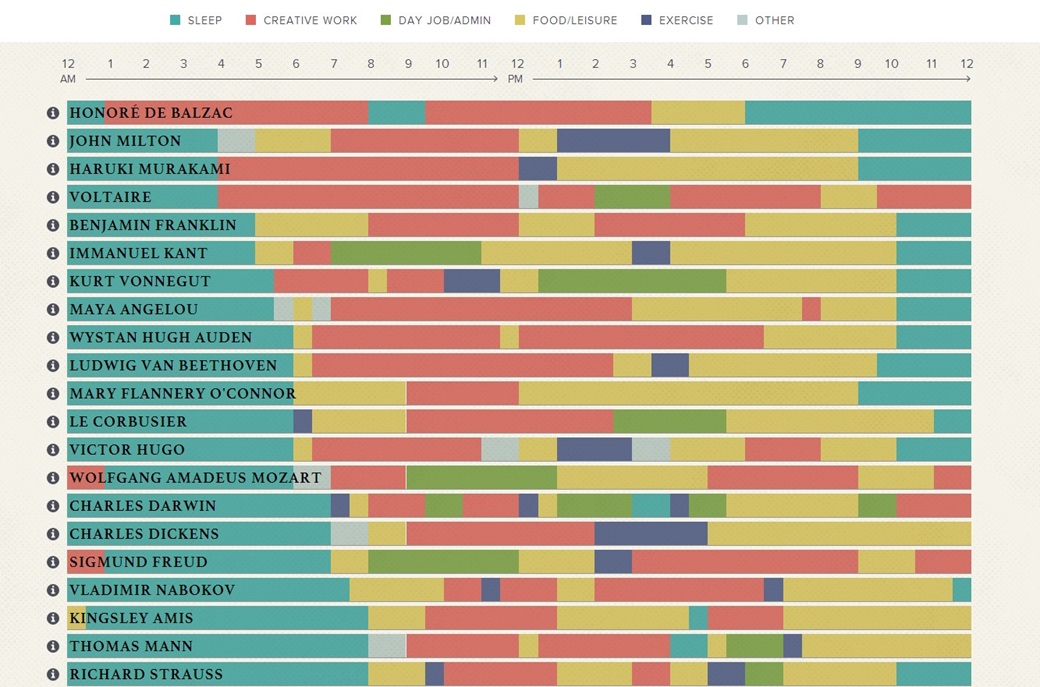Select the SLEEP legend label

(x=204, y=21)
